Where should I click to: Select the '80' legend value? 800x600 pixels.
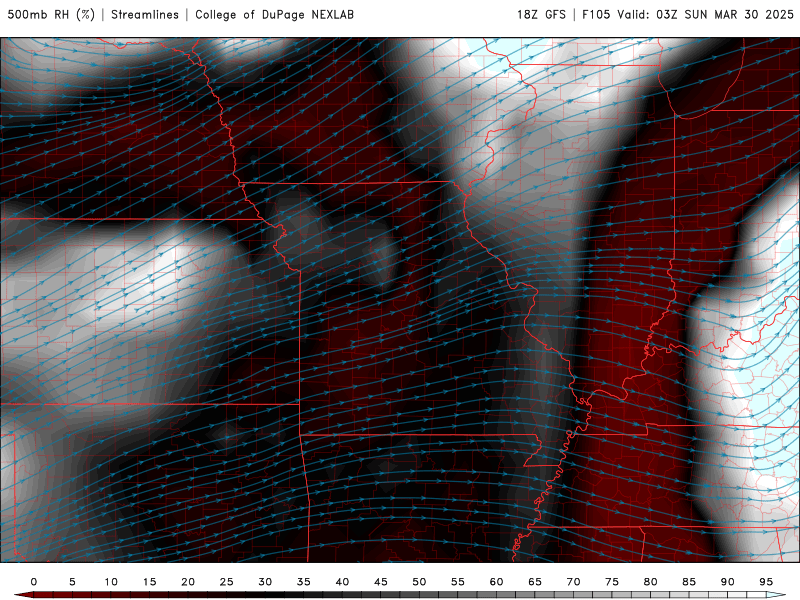[651, 582]
